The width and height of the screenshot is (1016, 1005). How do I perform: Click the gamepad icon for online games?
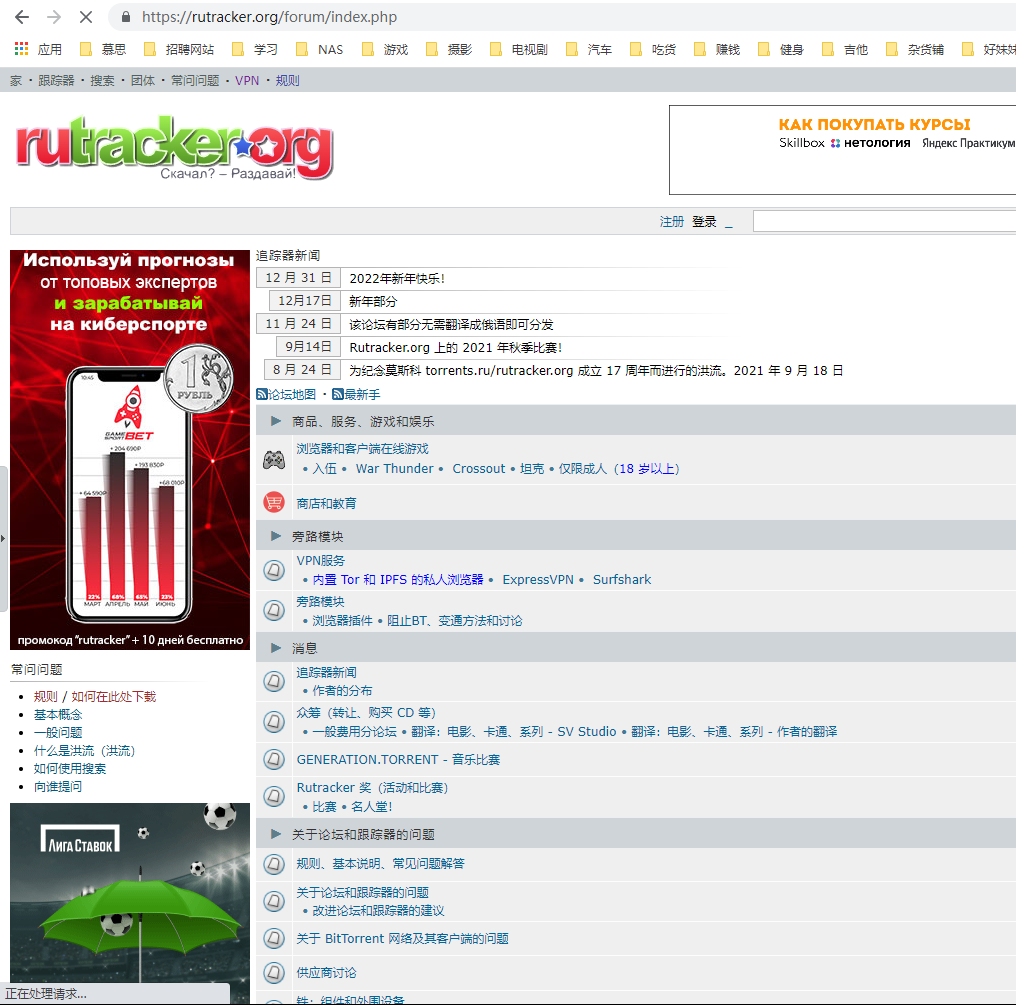(x=273, y=459)
